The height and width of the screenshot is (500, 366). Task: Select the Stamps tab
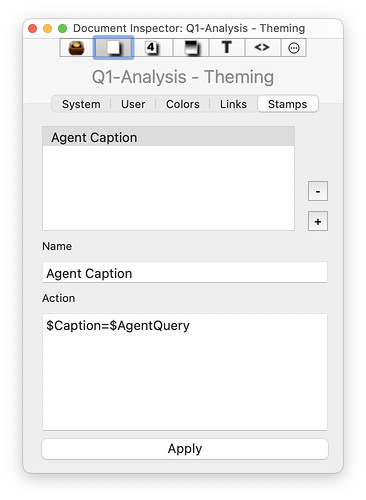click(x=288, y=104)
